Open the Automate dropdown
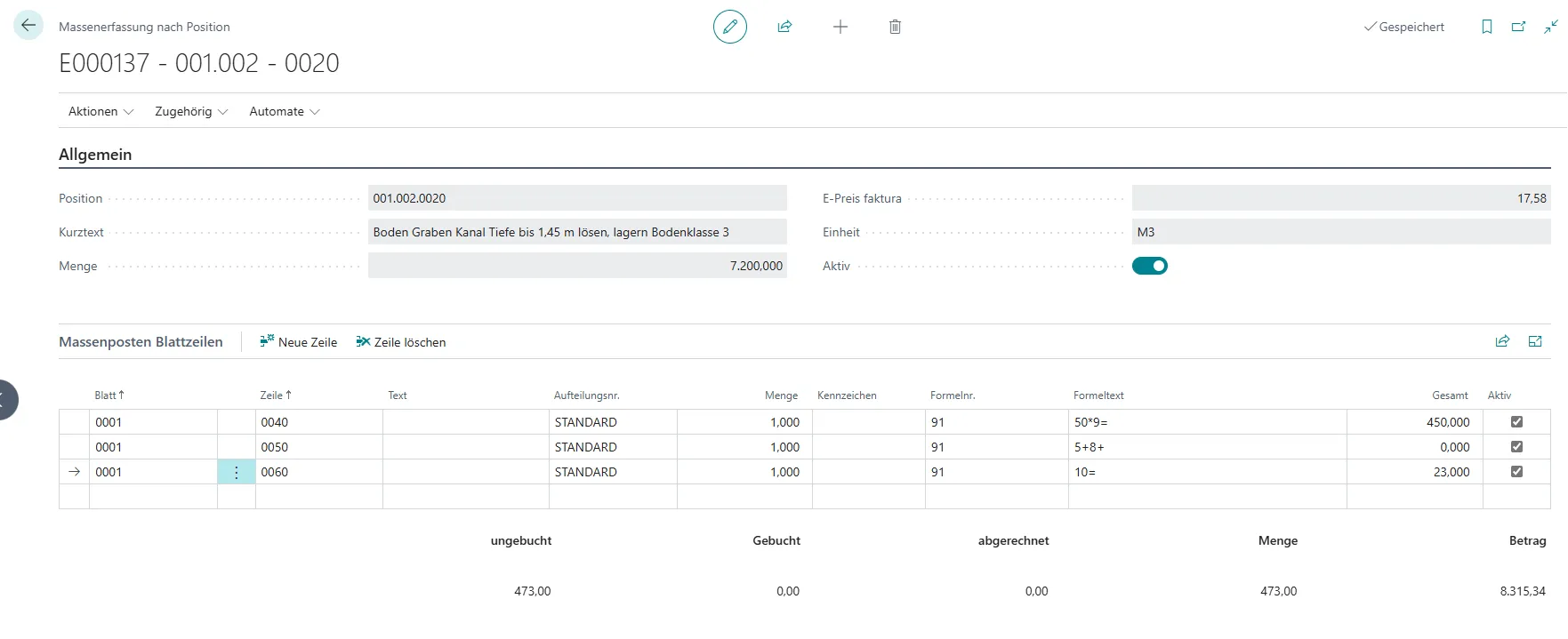The image size is (1568, 639). (284, 111)
